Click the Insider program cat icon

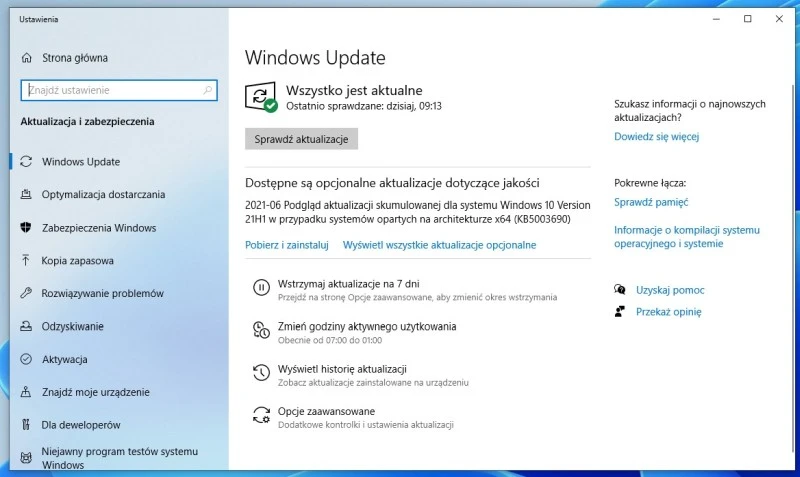click(26, 458)
